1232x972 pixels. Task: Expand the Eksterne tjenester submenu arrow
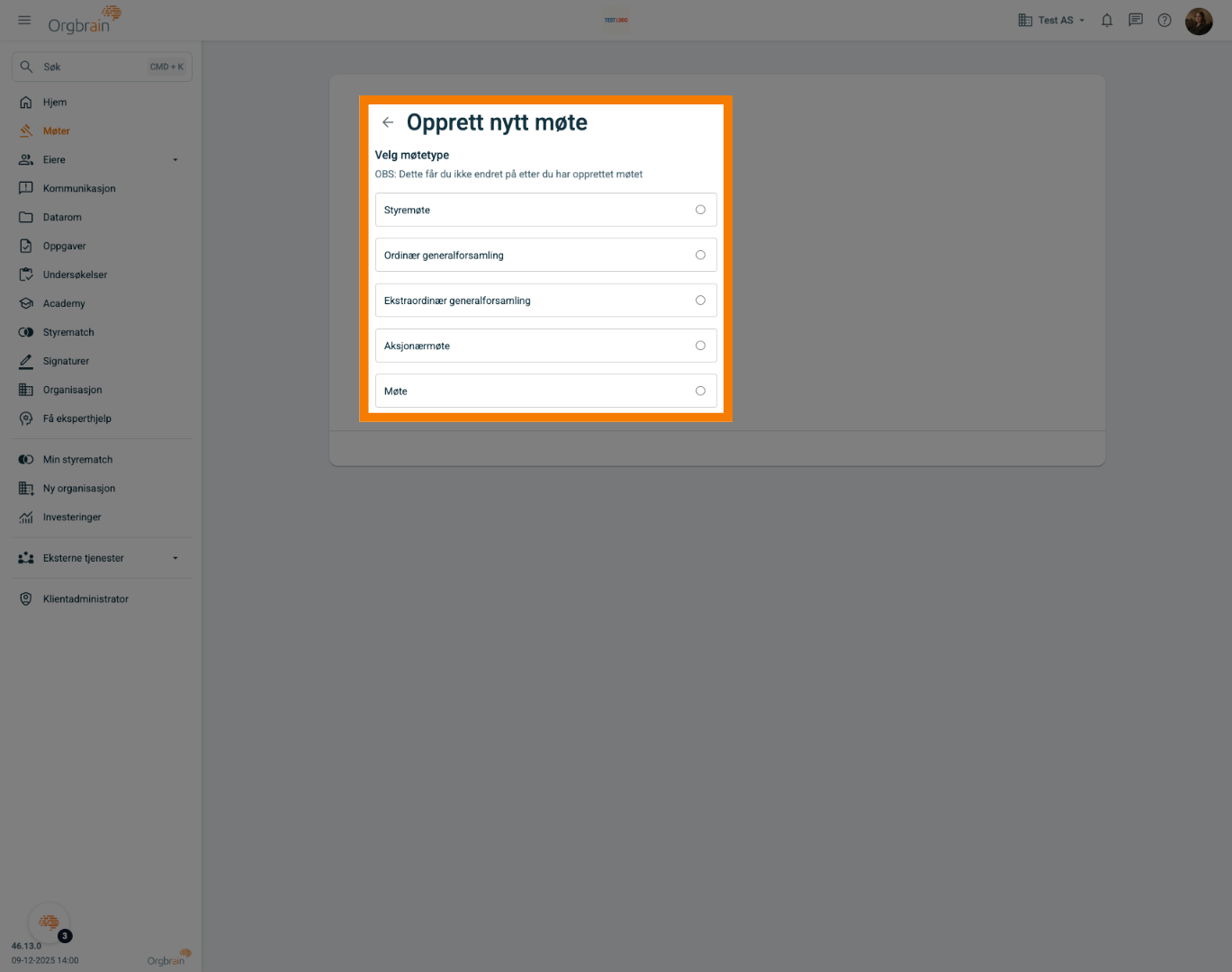point(175,559)
